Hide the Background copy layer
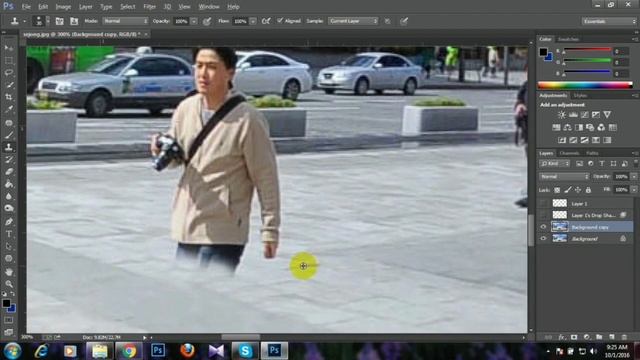Image resolution: width=640 pixels, height=360 pixels. coord(543,227)
